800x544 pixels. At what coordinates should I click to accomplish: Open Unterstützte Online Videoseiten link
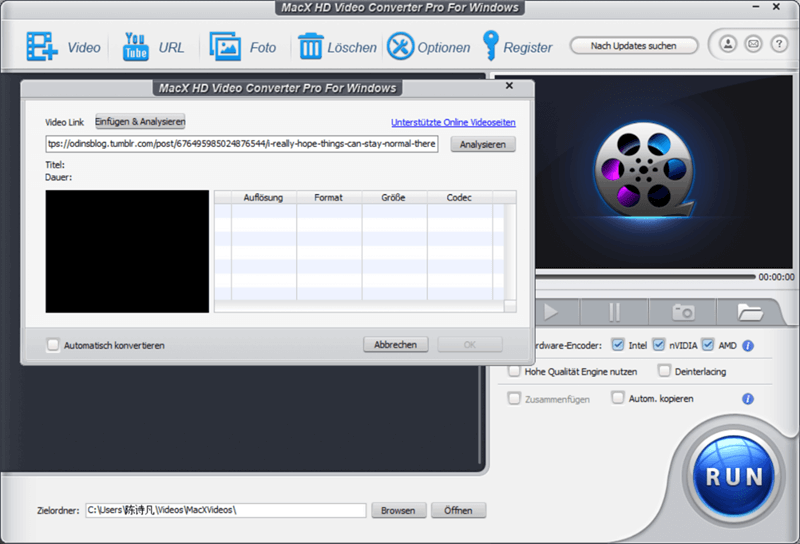(453, 122)
